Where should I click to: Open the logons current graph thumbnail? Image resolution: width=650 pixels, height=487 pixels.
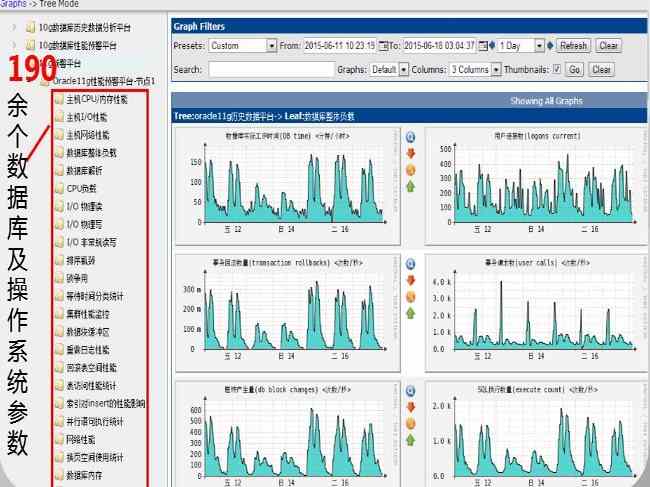pyautogui.click(x=537, y=186)
